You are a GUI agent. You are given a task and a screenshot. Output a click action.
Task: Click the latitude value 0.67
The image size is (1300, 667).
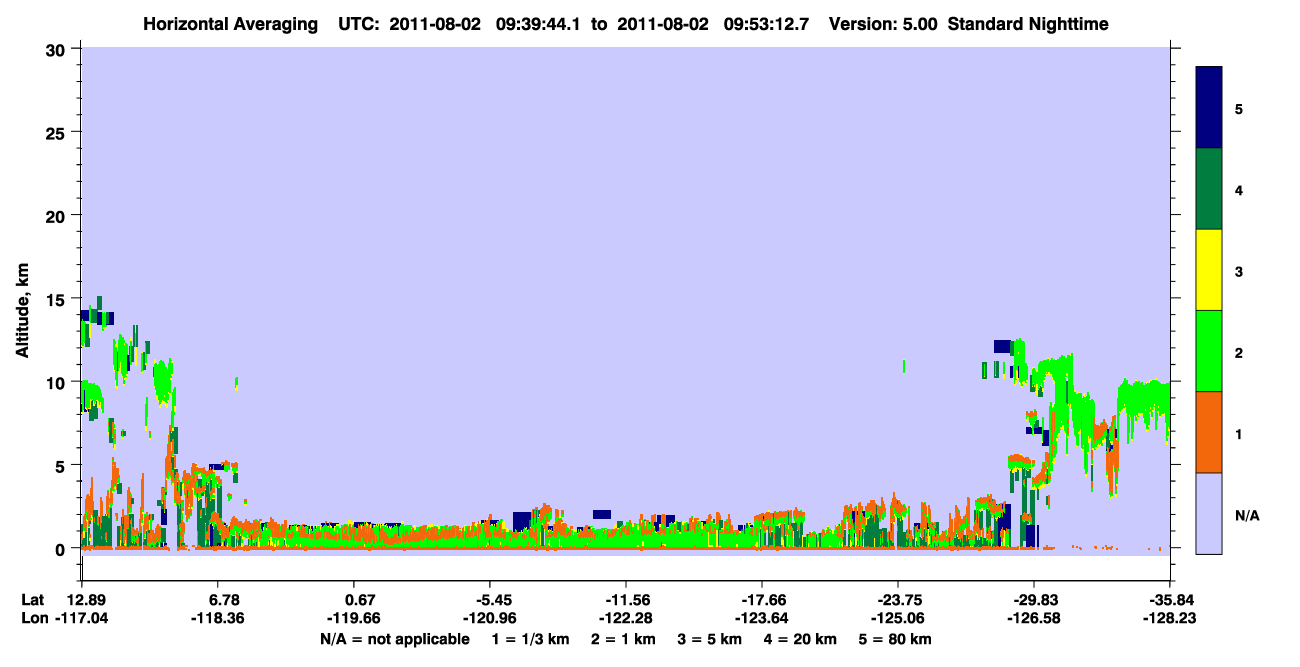(x=360, y=600)
